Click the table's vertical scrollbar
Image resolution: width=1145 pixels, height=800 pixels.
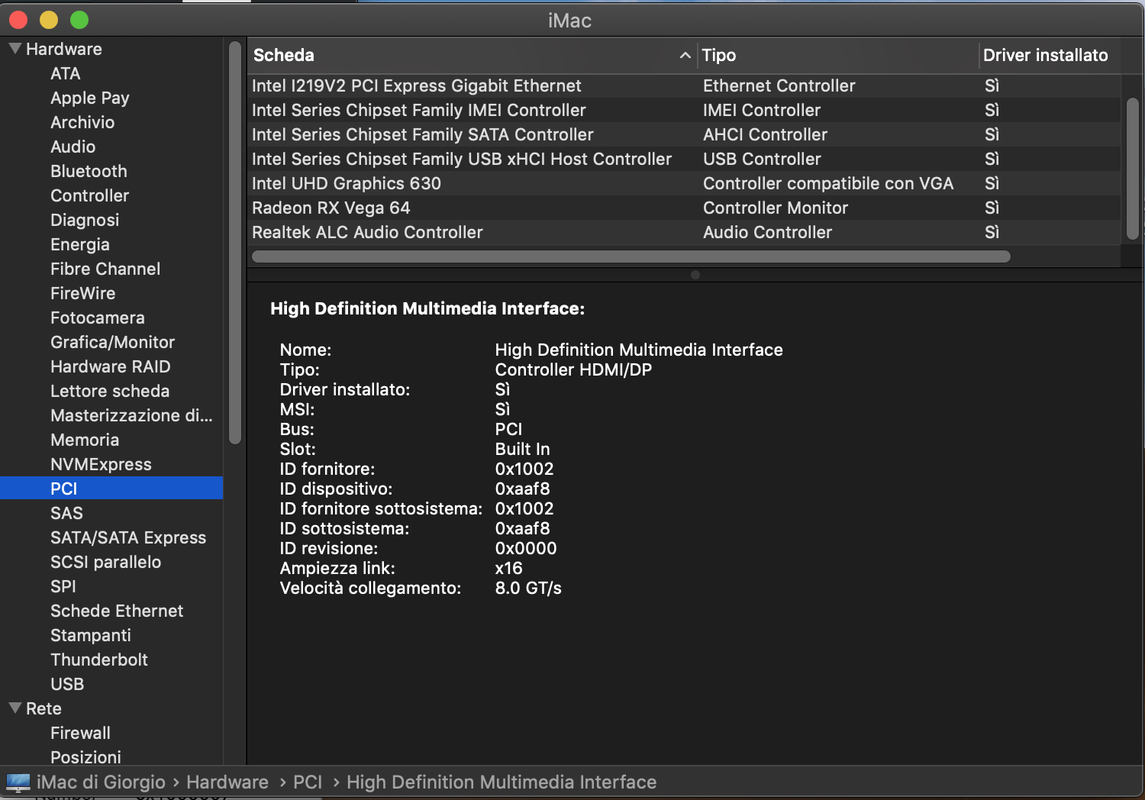[x=1133, y=169]
